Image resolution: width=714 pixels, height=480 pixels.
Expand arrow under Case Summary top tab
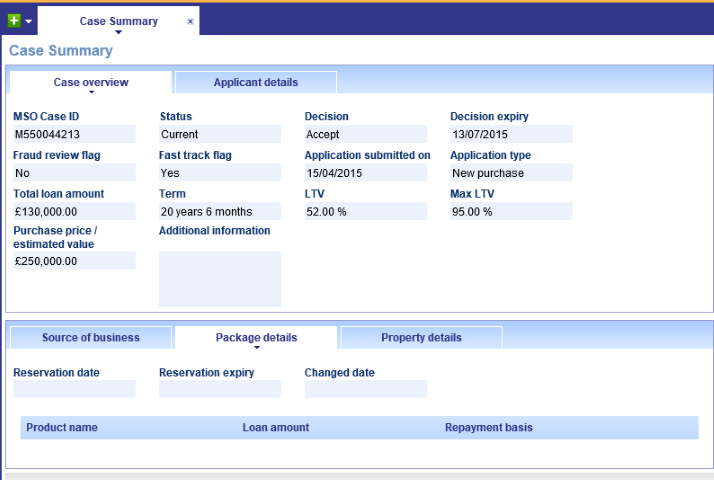tap(118, 32)
